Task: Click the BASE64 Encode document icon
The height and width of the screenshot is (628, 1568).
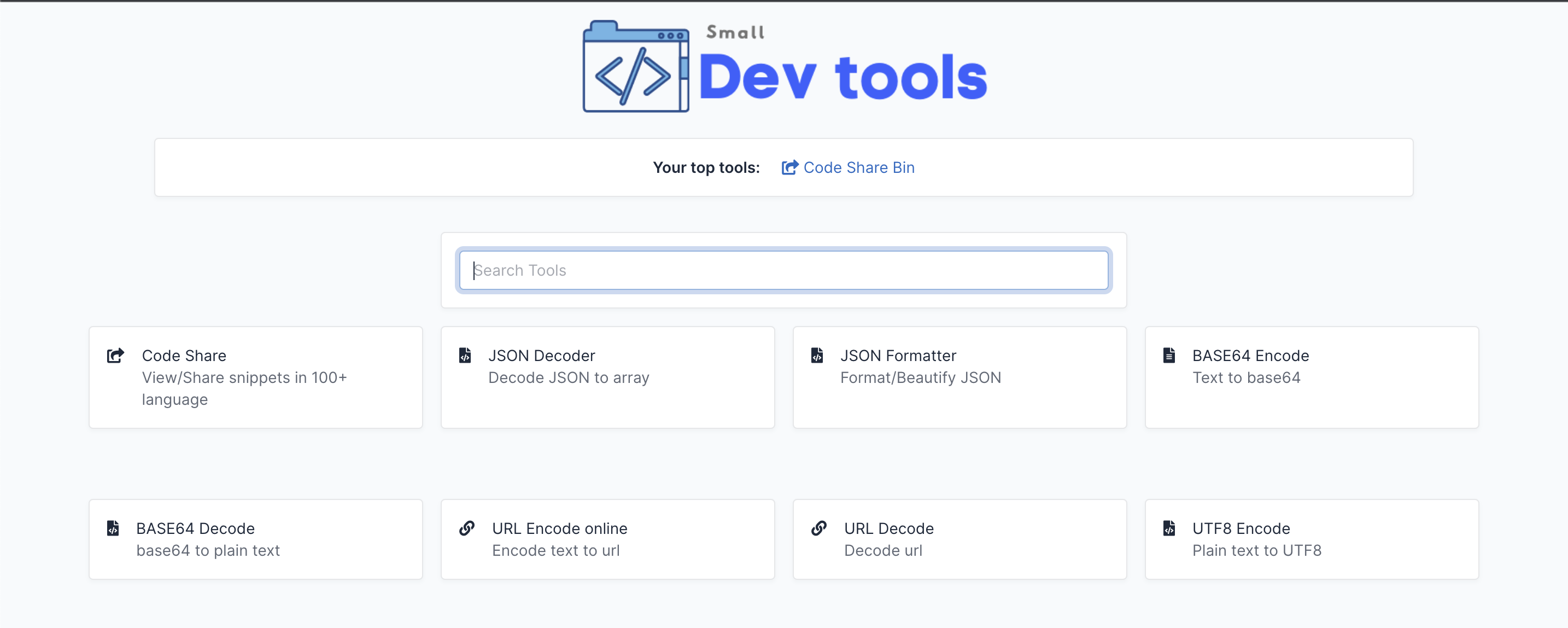Action: (1169, 355)
